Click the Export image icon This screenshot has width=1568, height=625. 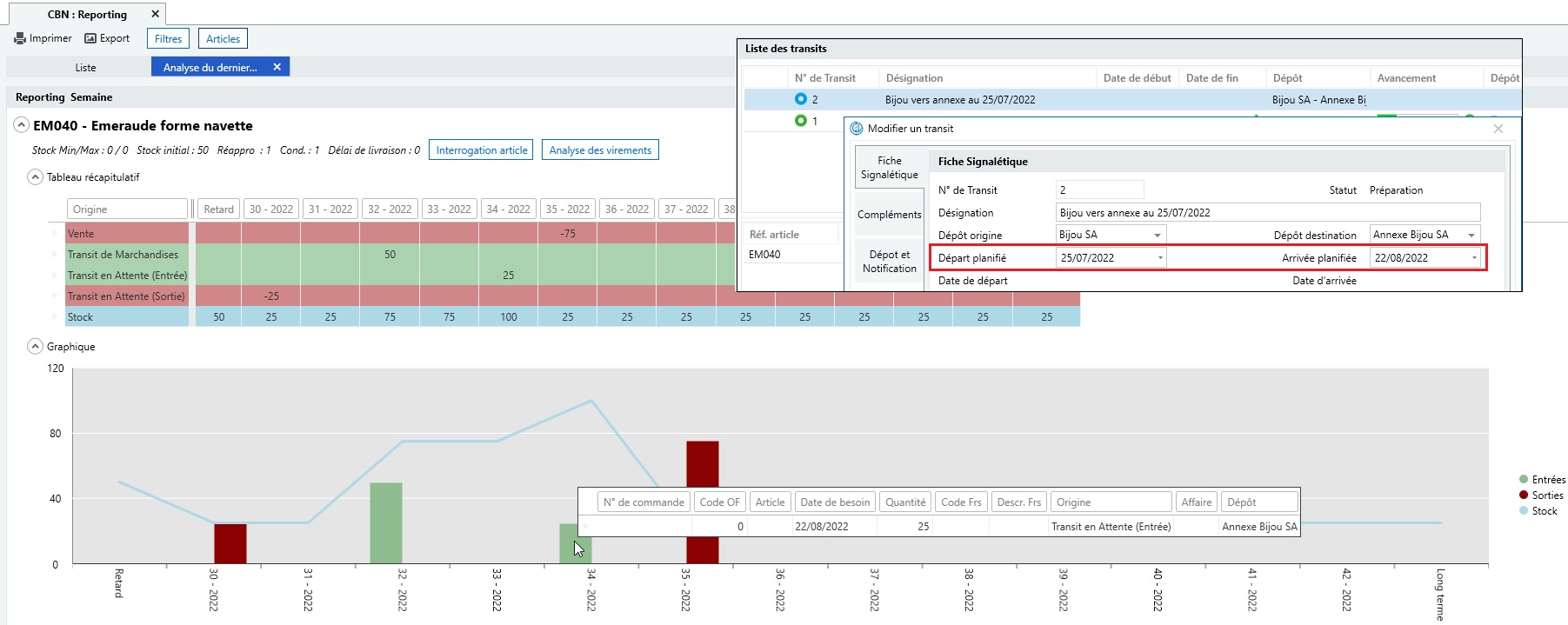[90, 38]
